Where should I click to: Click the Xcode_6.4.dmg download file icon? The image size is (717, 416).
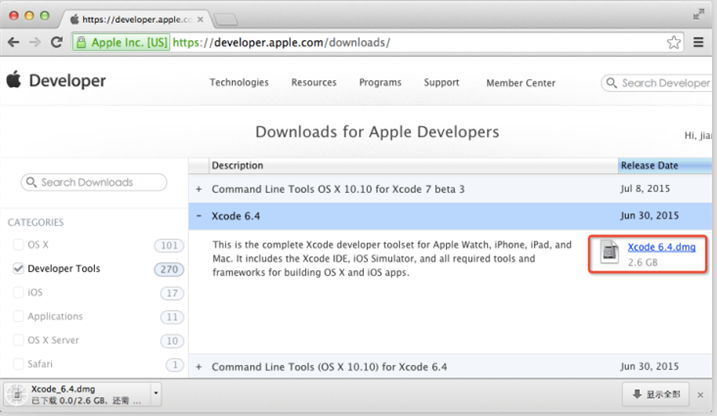pyautogui.click(x=16, y=393)
